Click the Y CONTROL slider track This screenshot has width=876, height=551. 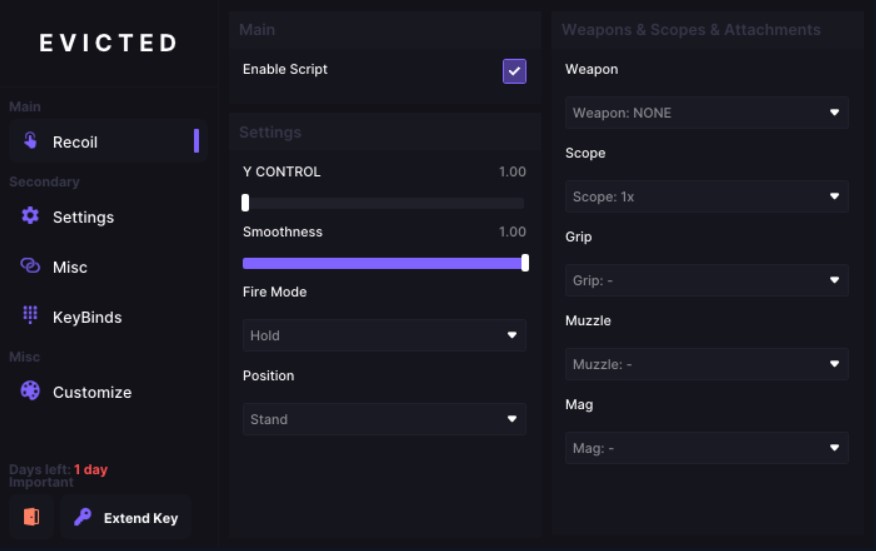tap(384, 204)
